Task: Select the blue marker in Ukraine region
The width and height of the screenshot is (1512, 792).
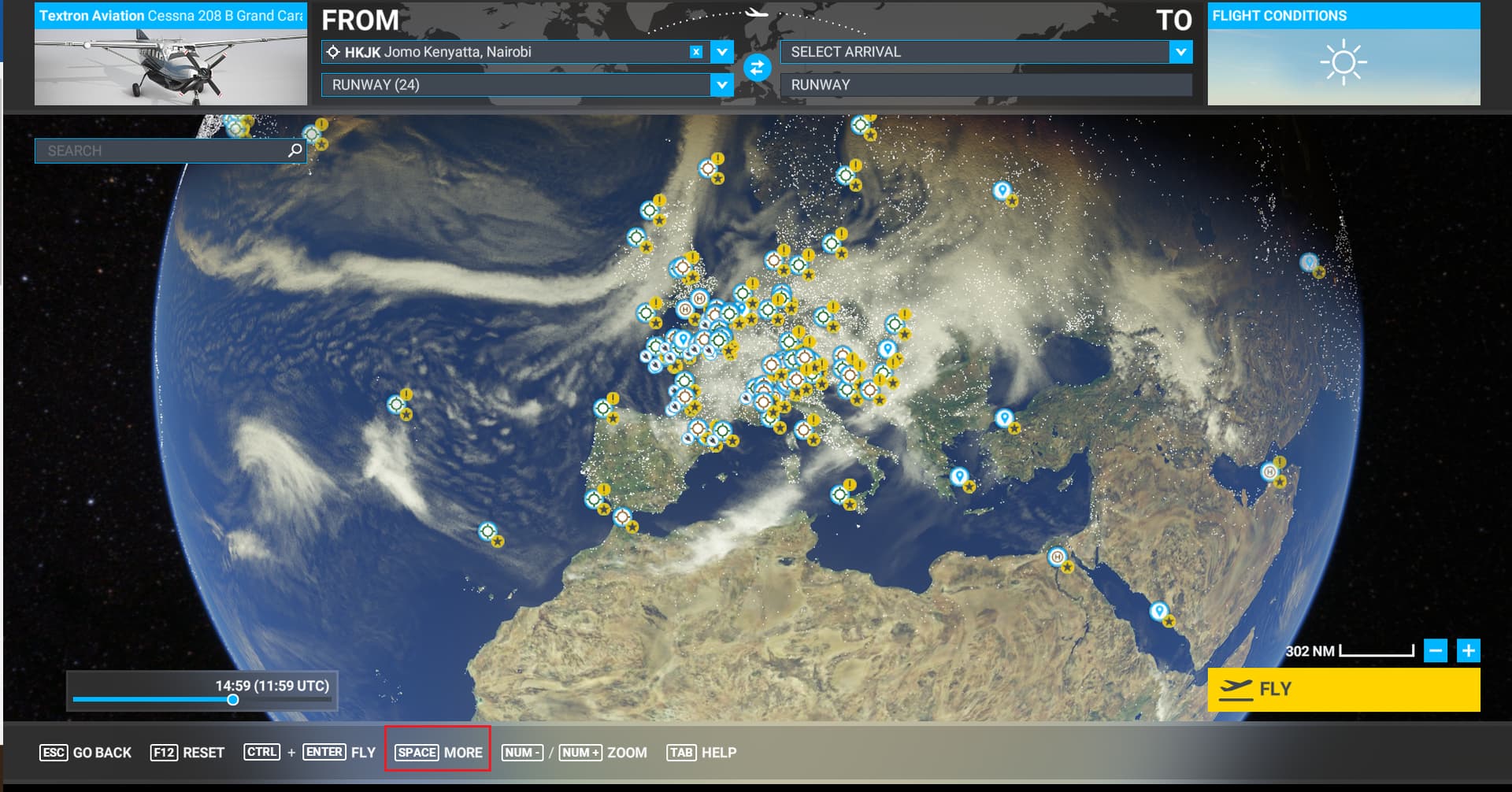Action: (x=888, y=348)
